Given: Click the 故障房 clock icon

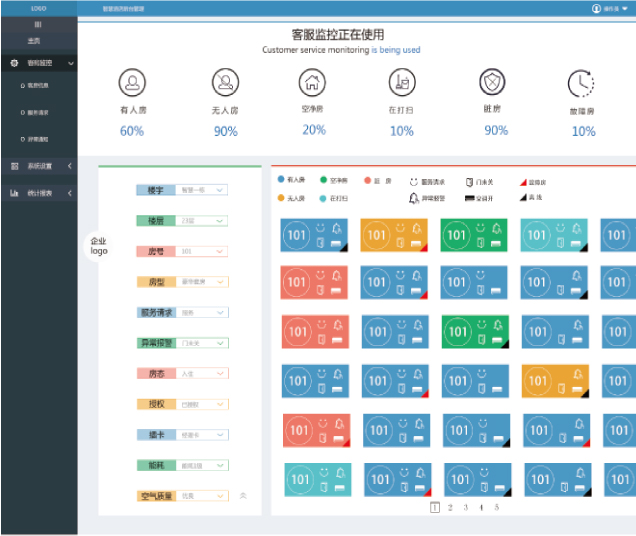Looking at the screenshot, I should pos(581,84).
